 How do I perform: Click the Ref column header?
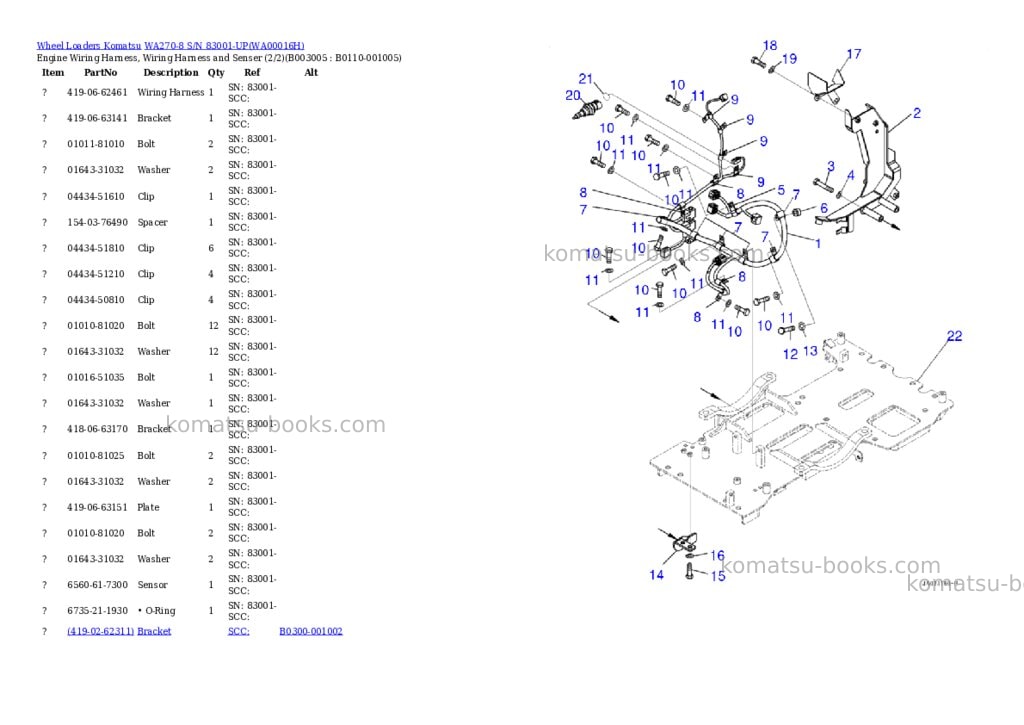(252, 72)
